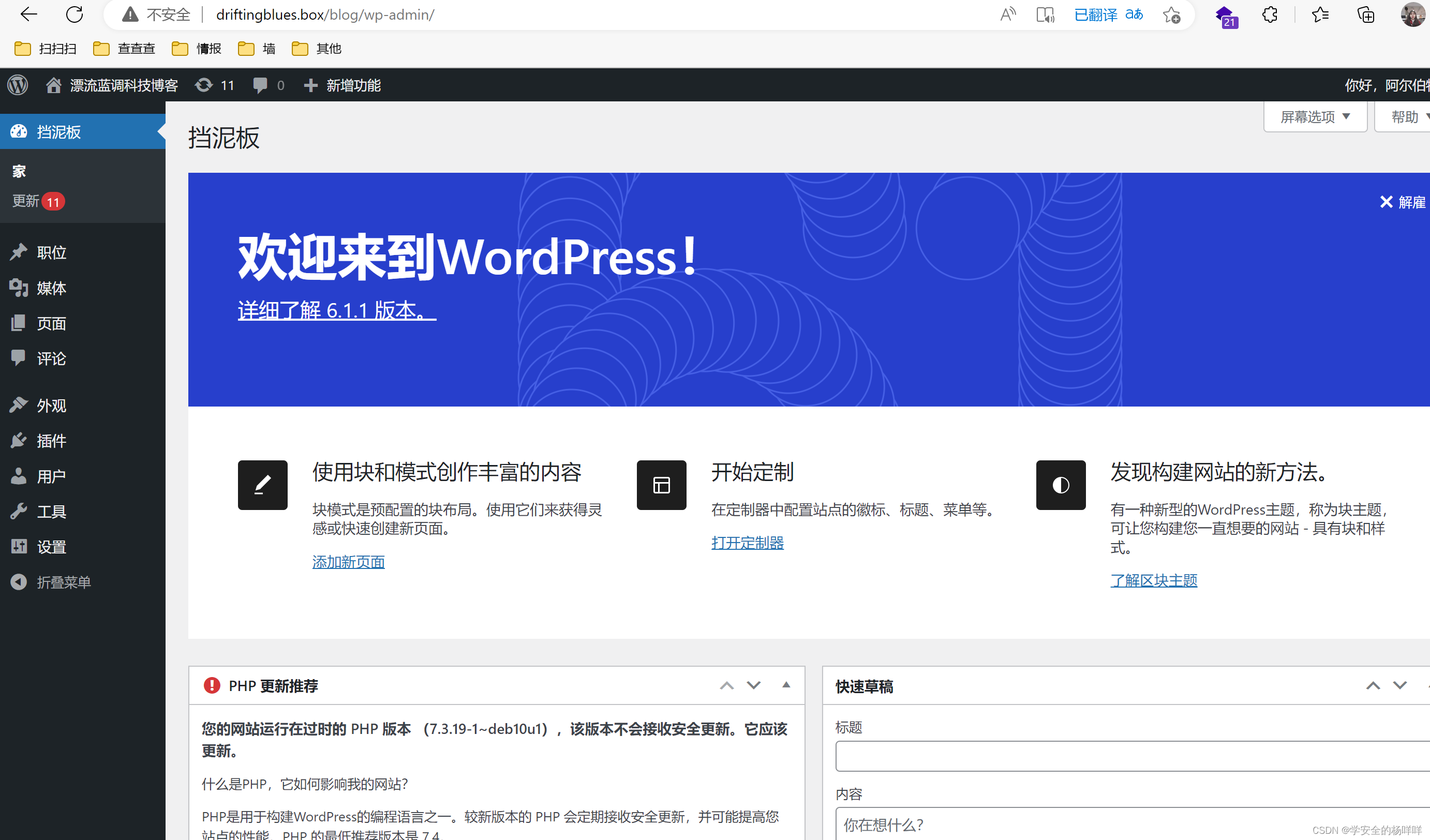
Task: Click the browser profile avatar
Action: pyautogui.click(x=1413, y=15)
